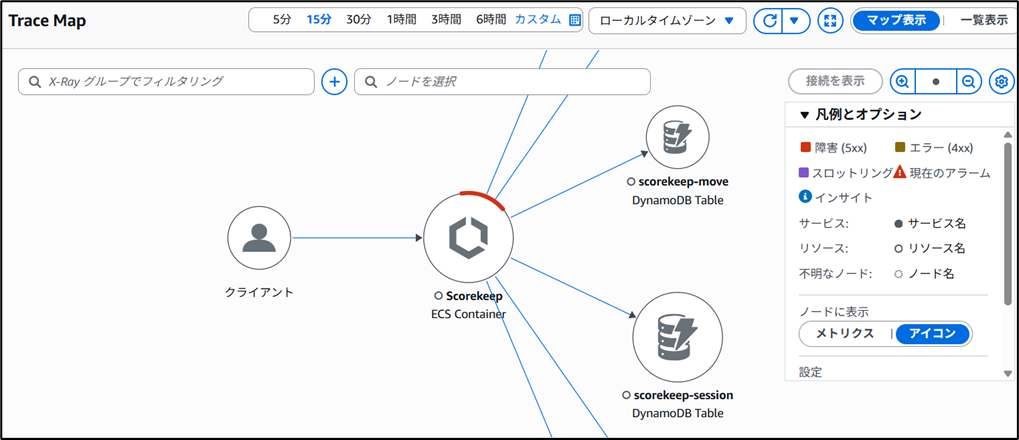Open refresh interval dropdown arrow
1019x440 pixels.
pos(796,21)
